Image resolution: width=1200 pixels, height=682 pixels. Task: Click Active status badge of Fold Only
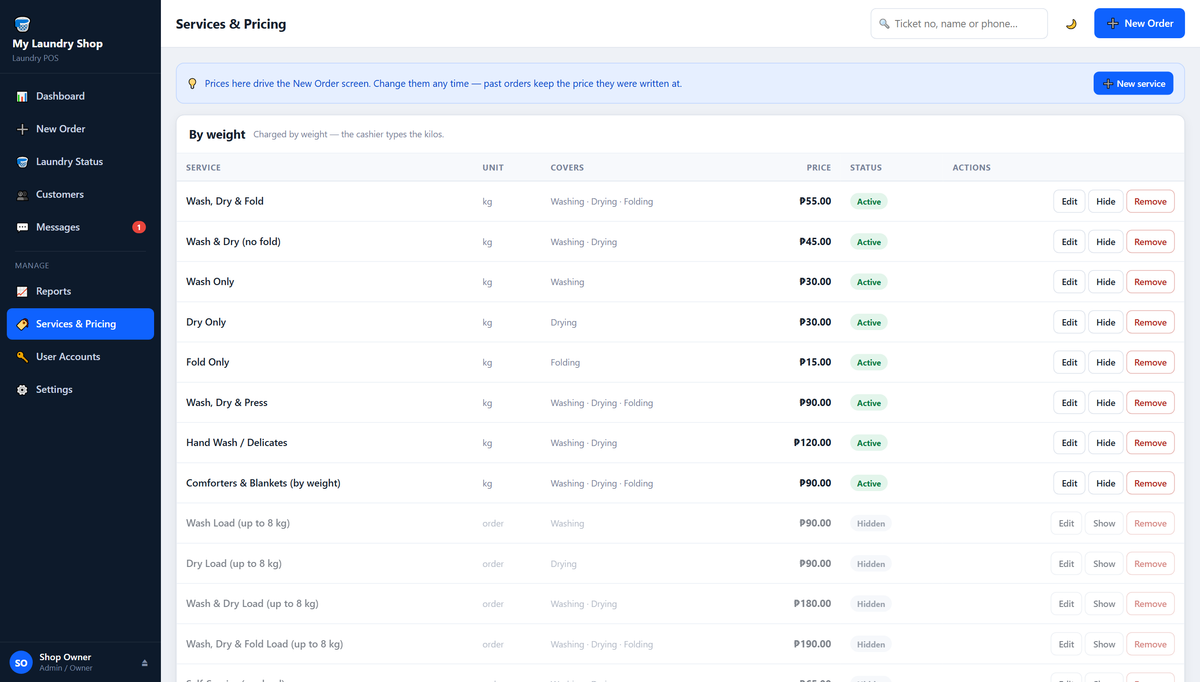tap(869, 363)
